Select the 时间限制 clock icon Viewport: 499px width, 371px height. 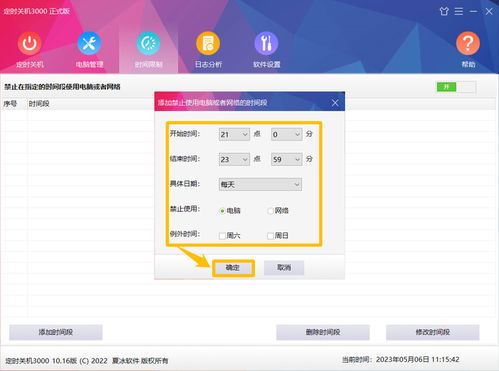click(x=148, y=43)
